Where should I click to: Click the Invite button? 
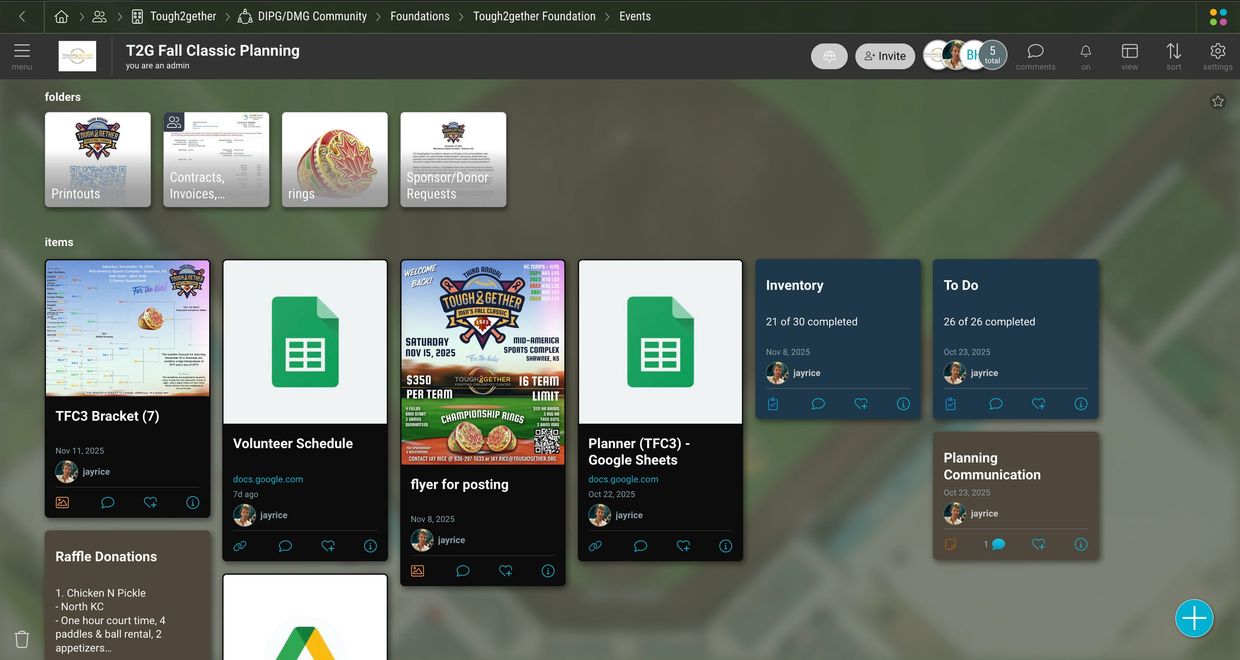coord(885,56)
